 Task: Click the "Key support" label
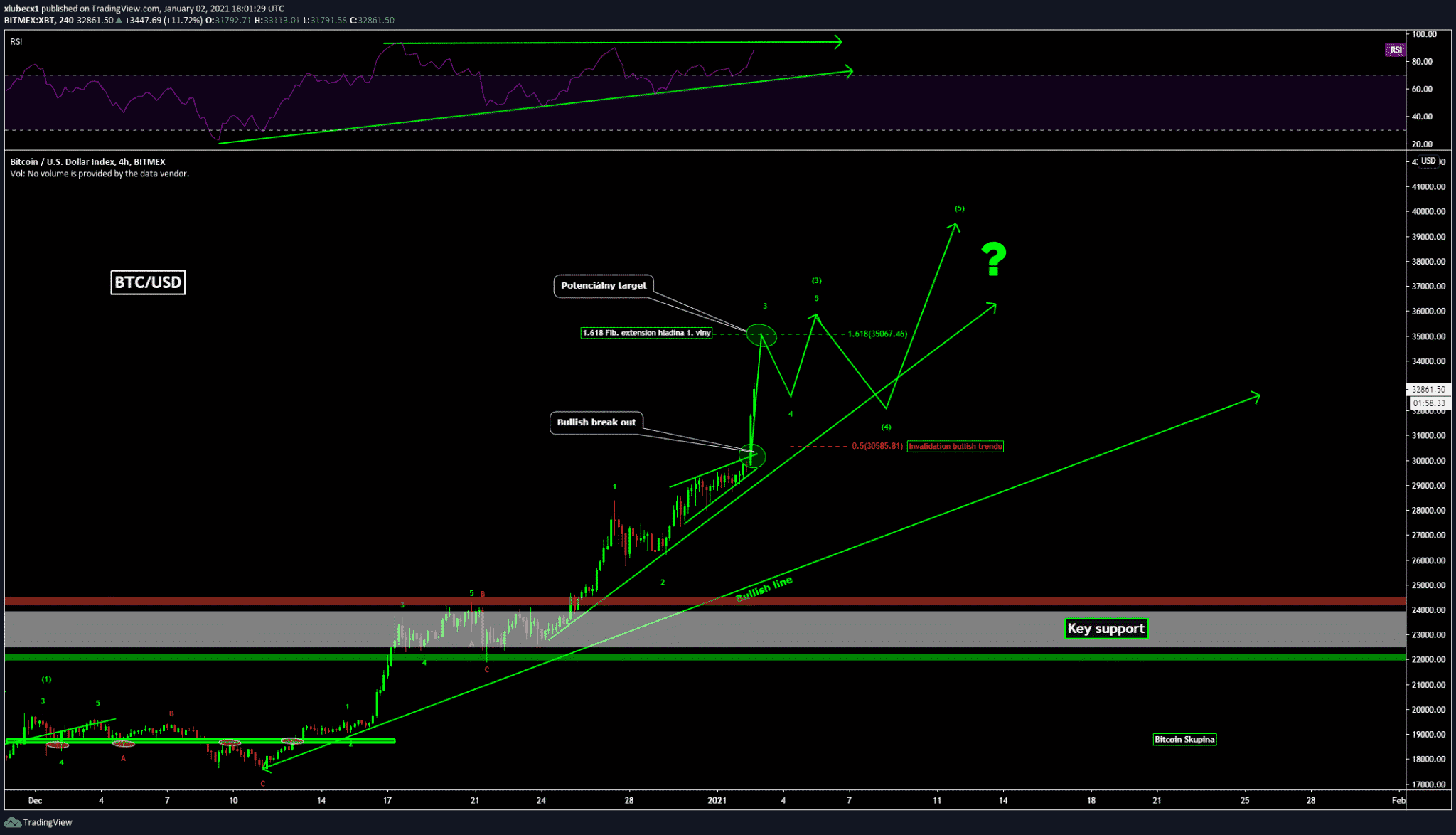[x=1106, y=629]
